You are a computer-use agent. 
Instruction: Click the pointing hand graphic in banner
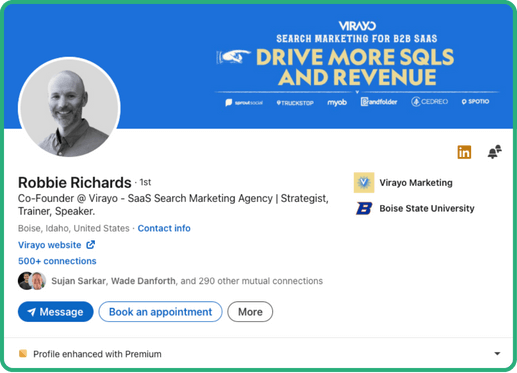pyautogui.click(x=233, y=57)
